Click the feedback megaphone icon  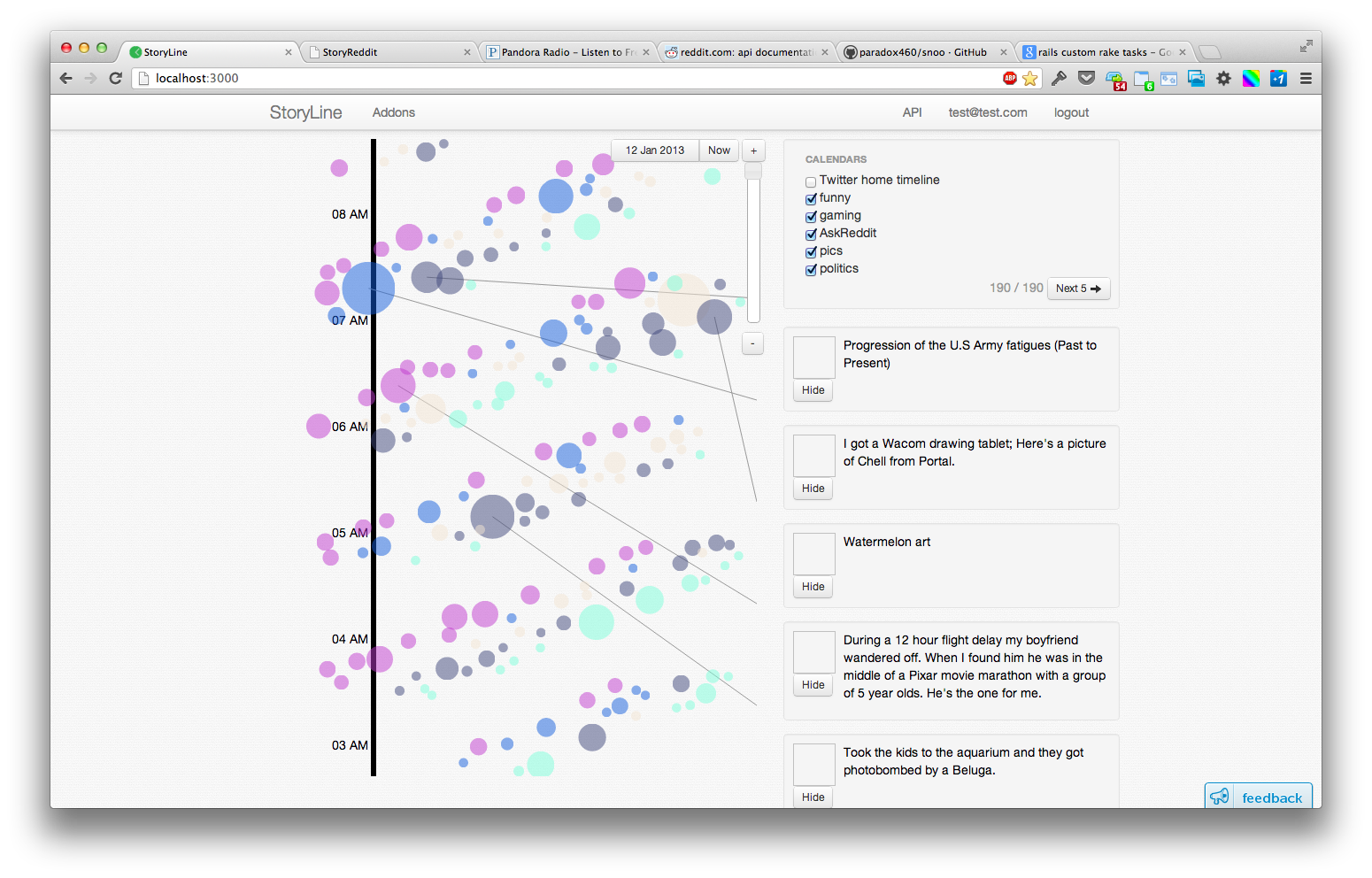tap(1220, 797)
